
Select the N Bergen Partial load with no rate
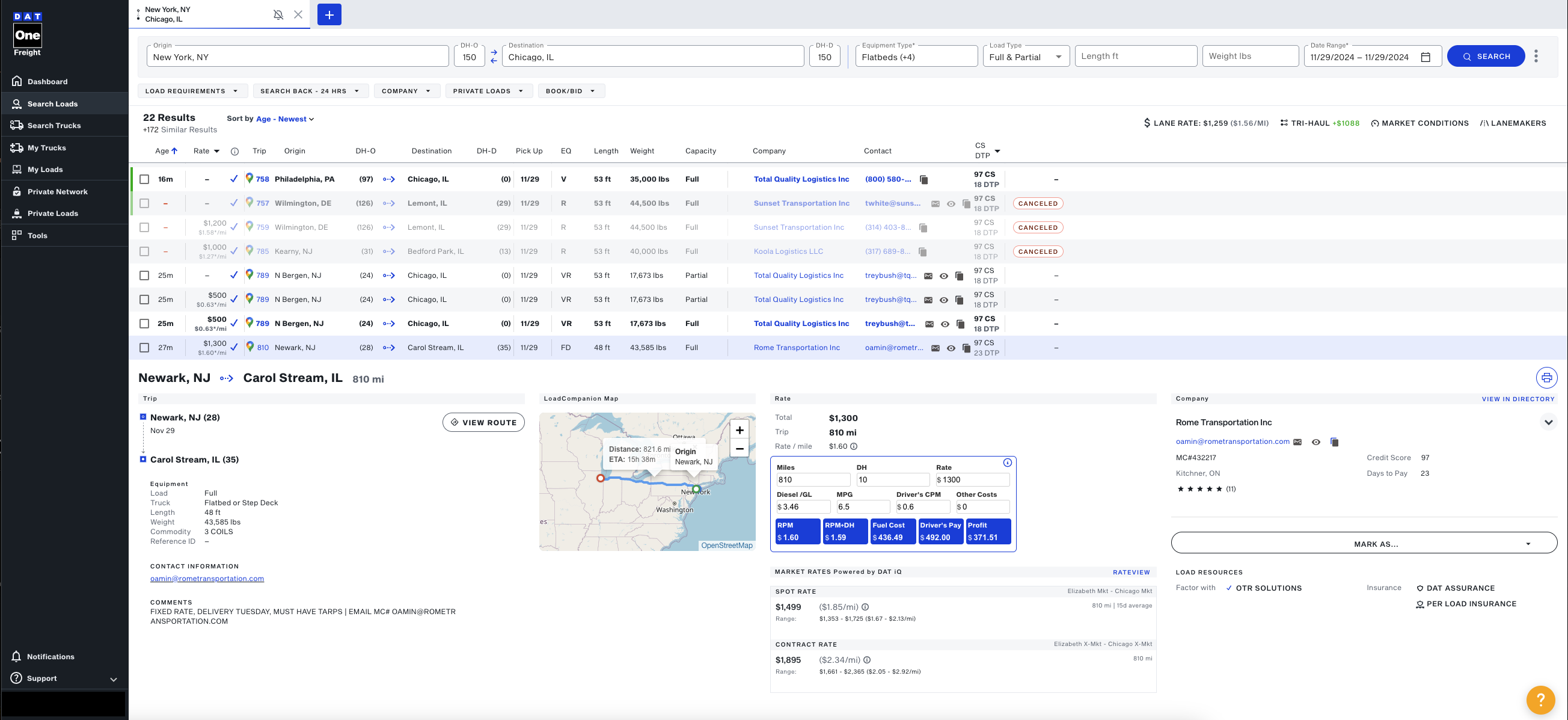coord(144,275)
